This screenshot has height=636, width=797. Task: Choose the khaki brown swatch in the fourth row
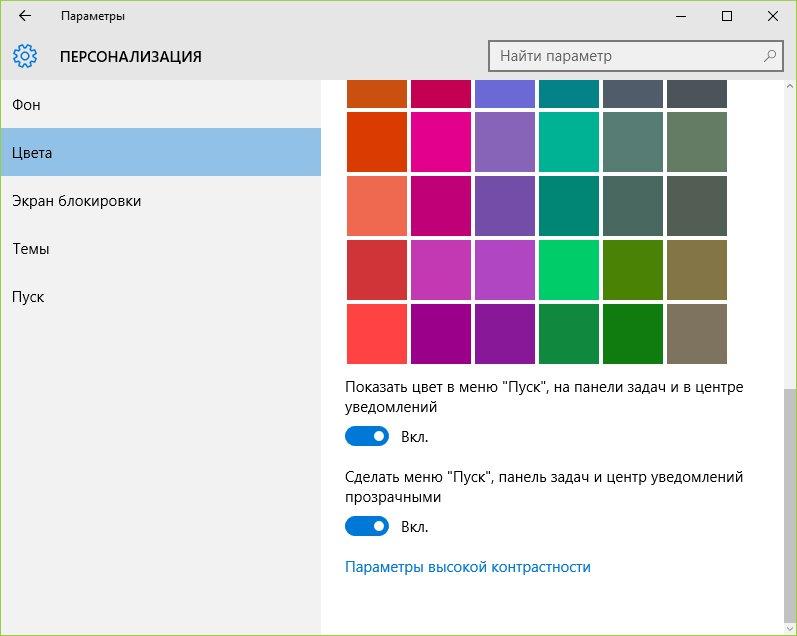(x=697, y=270)
